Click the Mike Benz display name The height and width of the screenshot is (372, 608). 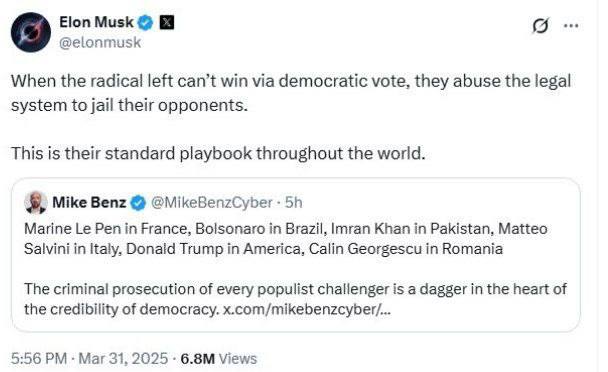click(89, 202)
